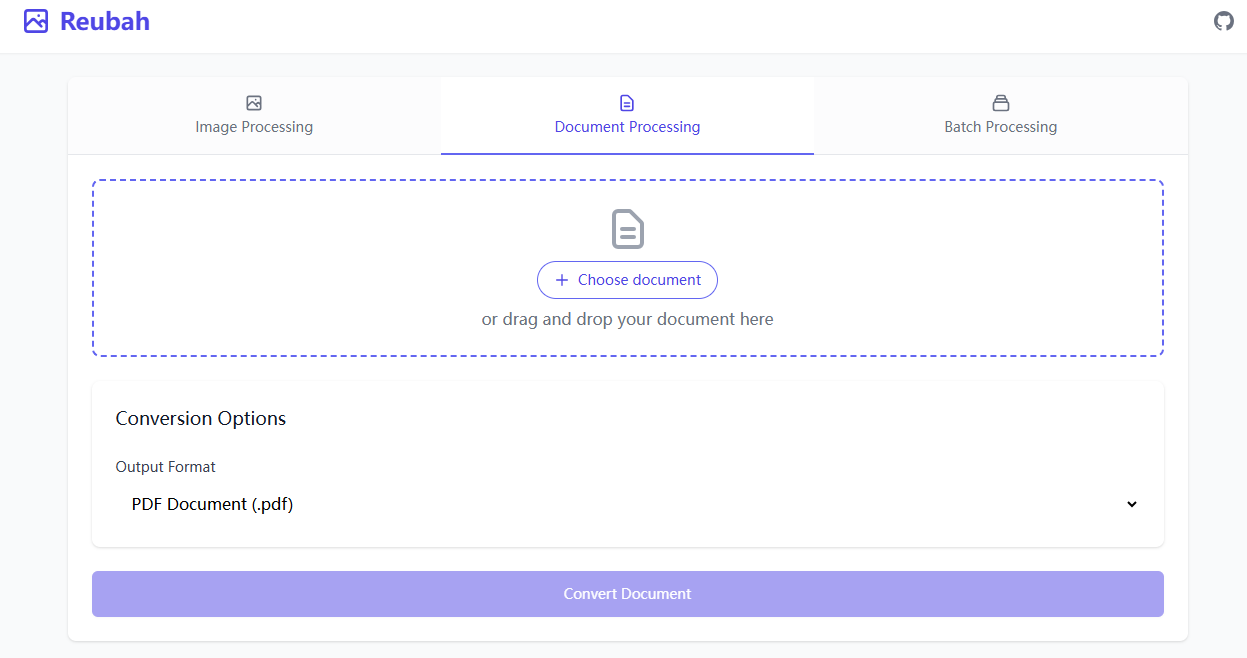Switch to the Image Processing tab
This screenshot has width=1247, height=658.
[254, 116]
